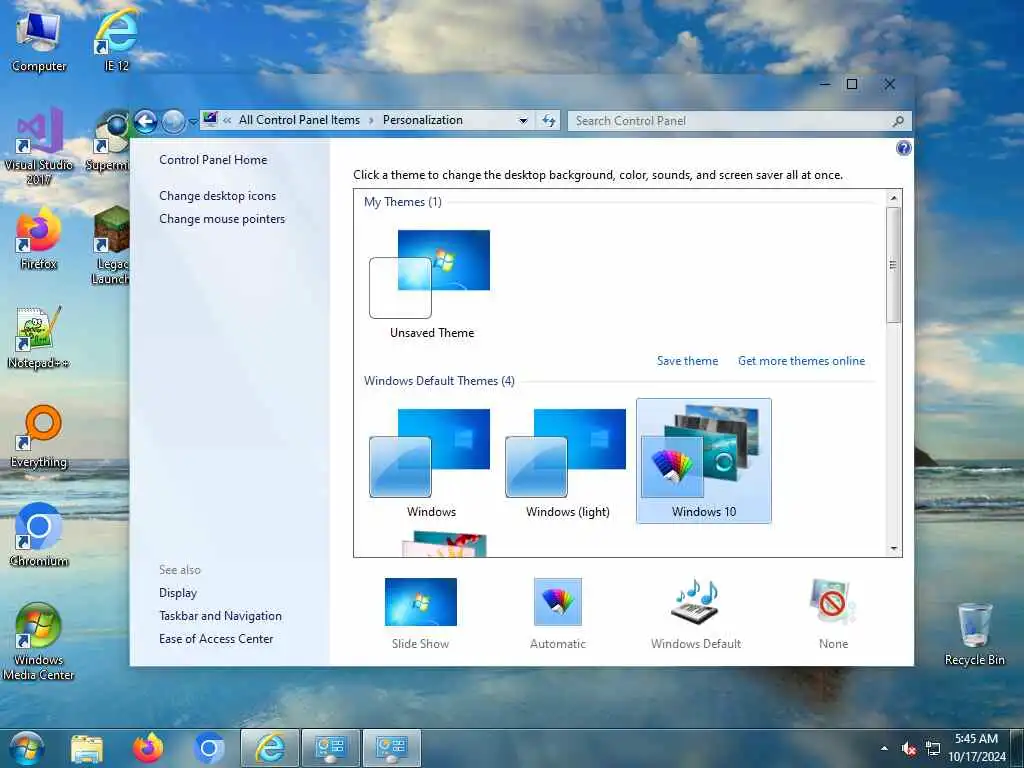This screenshot has width=1024, height=768.
Task: Show hidden tray icons arrow
Action: tap(884, 748)
